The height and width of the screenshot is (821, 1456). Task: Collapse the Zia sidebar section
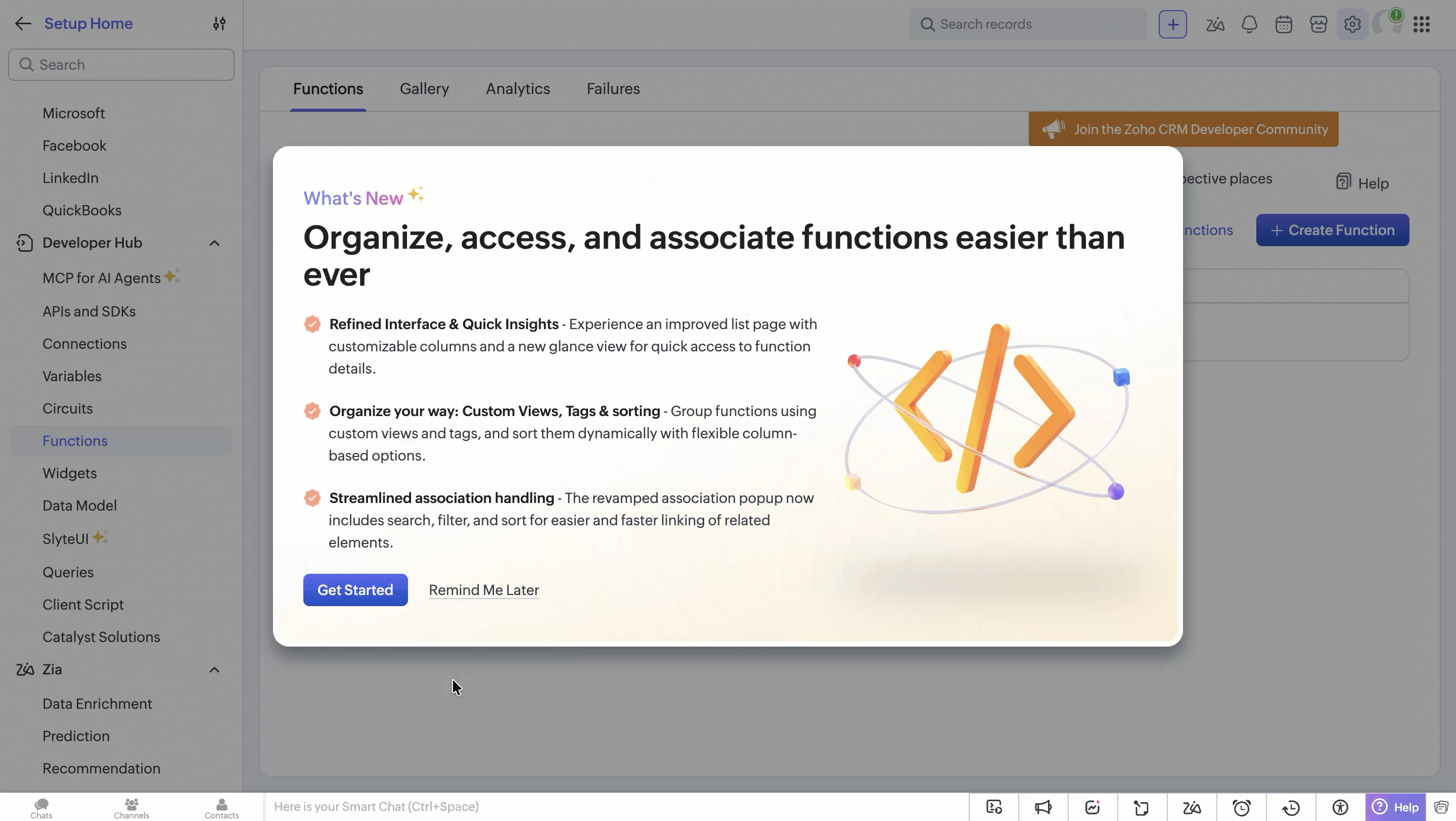coord(214,669)
